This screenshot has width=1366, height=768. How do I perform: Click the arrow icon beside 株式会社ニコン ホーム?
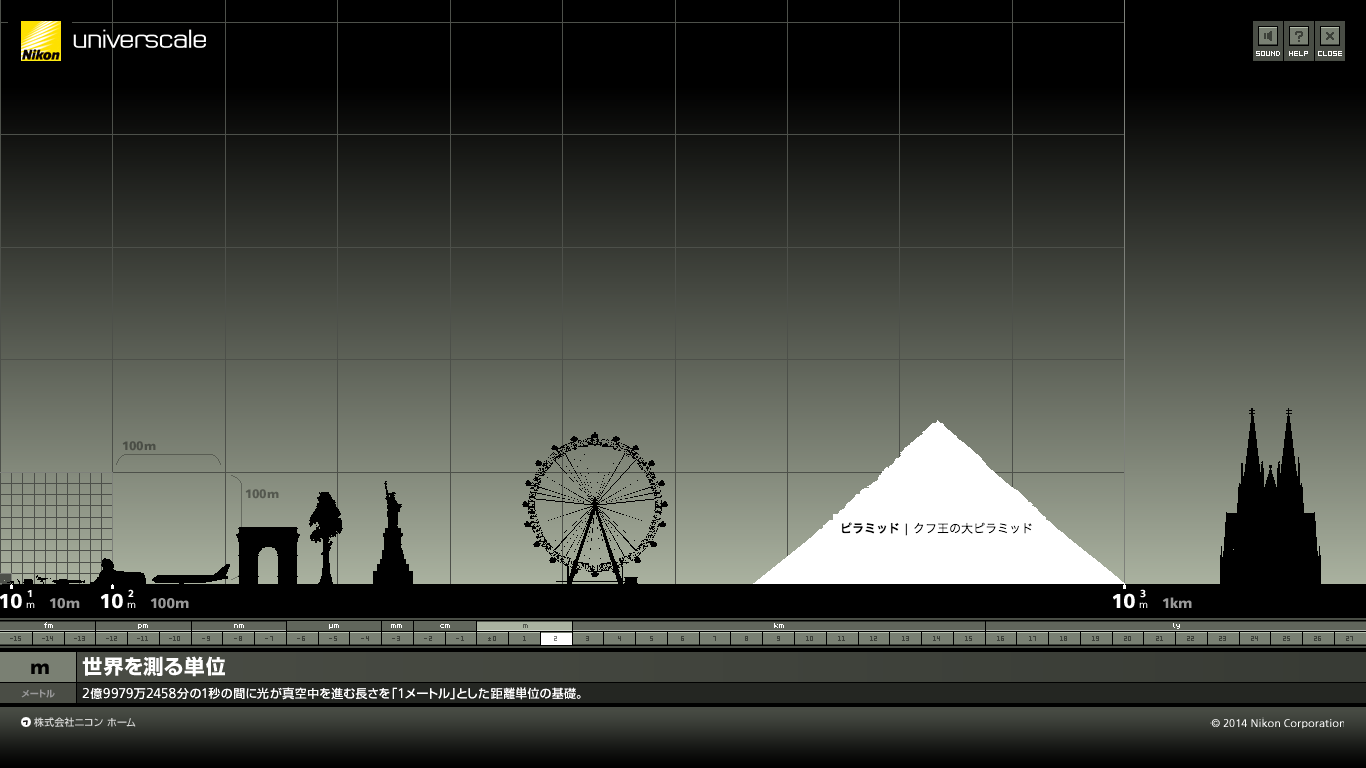[26, 722]
